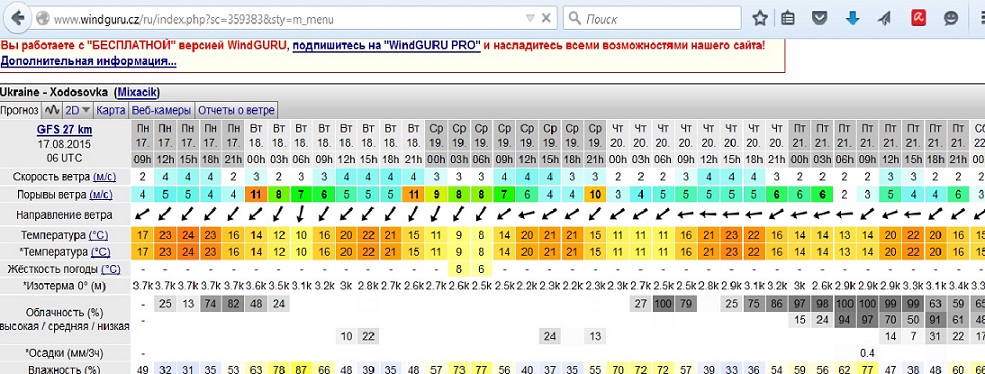Show bookmarks list icon in toolbar
Viewport: 985px width, 374px height.
(x=788, y=18)
